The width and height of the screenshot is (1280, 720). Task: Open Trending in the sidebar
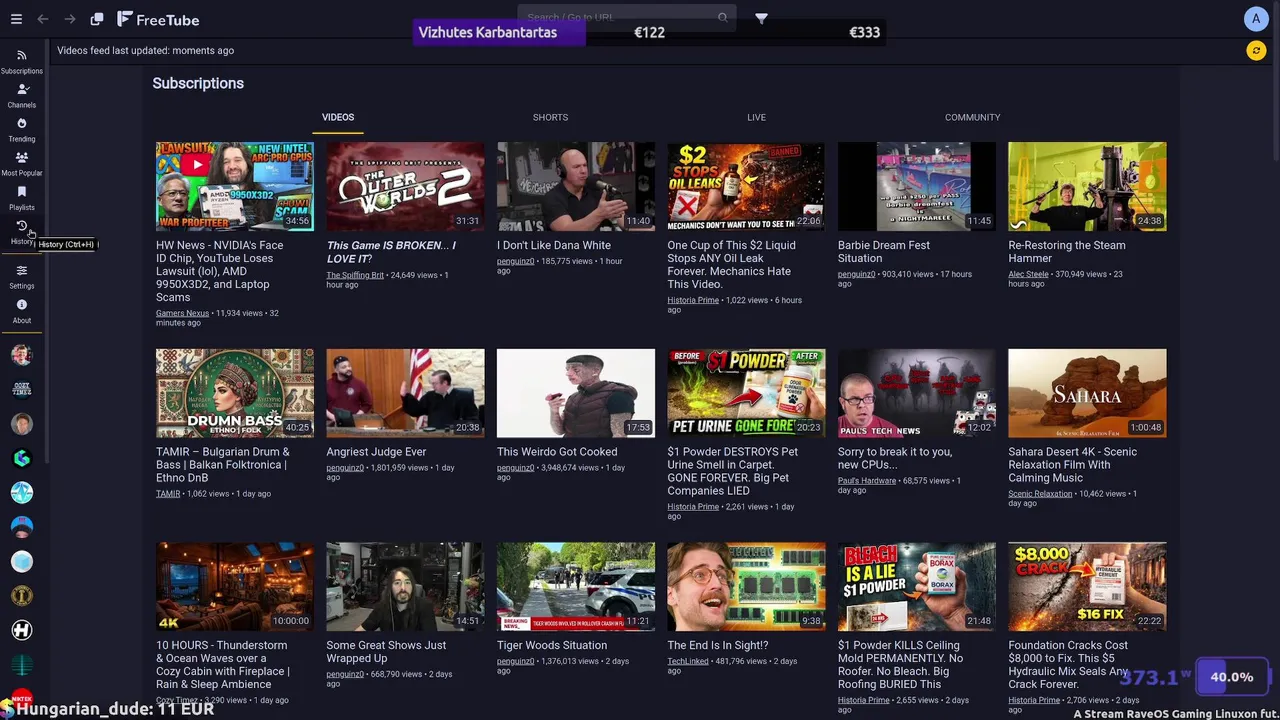[22, 130]
